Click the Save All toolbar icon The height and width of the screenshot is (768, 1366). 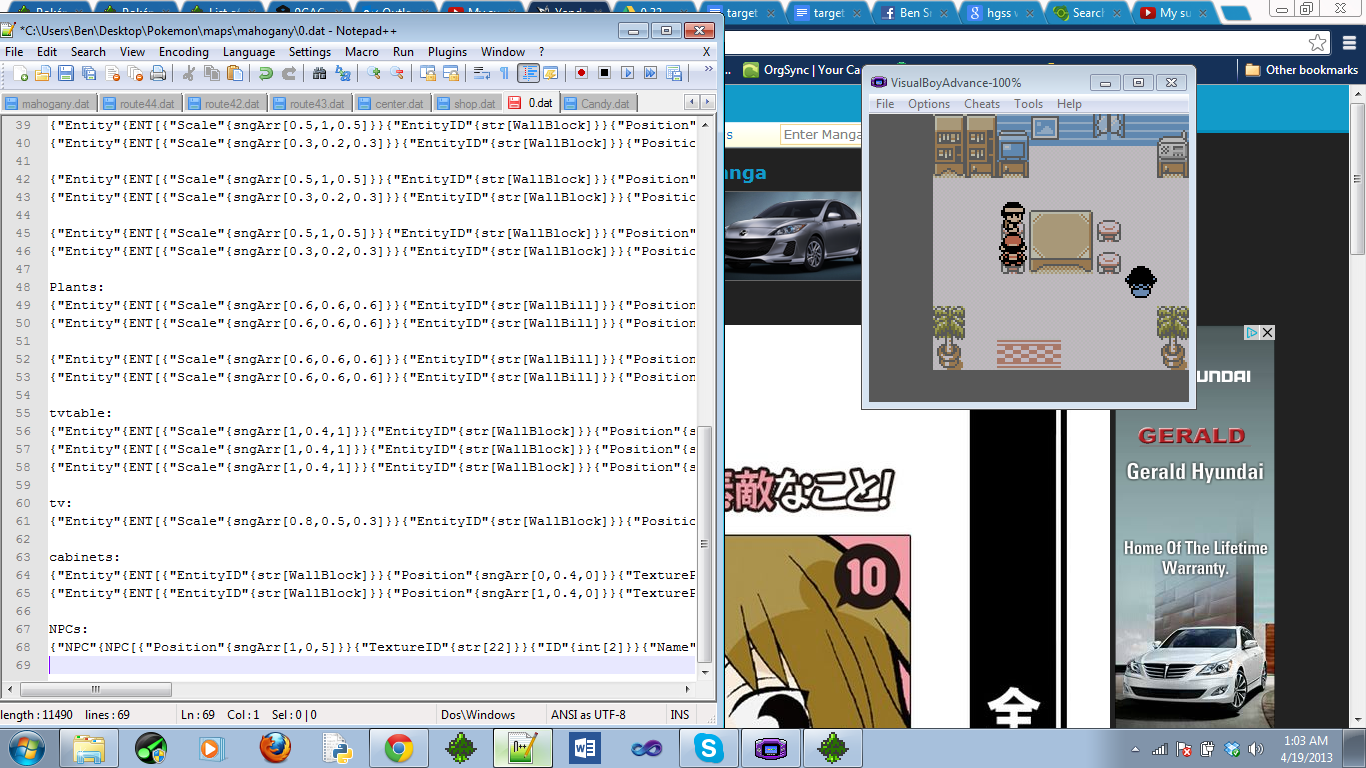tap(88, 73)
